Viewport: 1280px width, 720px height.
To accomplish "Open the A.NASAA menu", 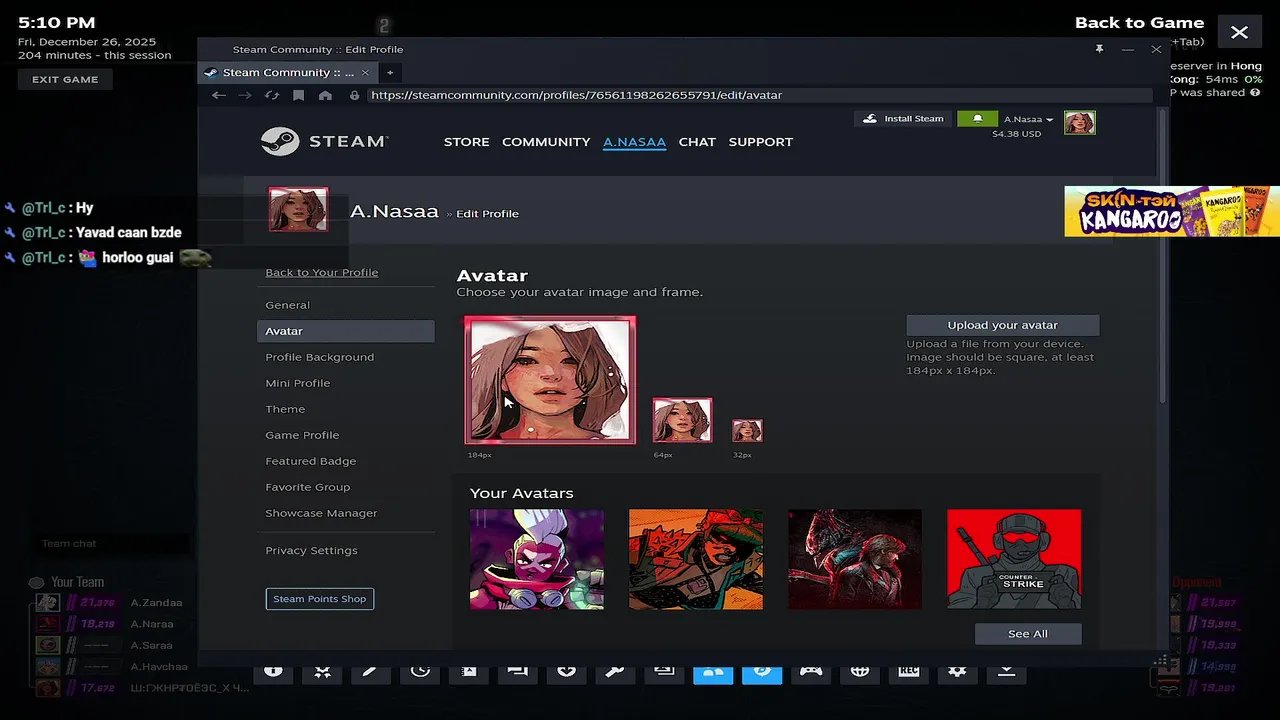I will click(x=634, y=142).
